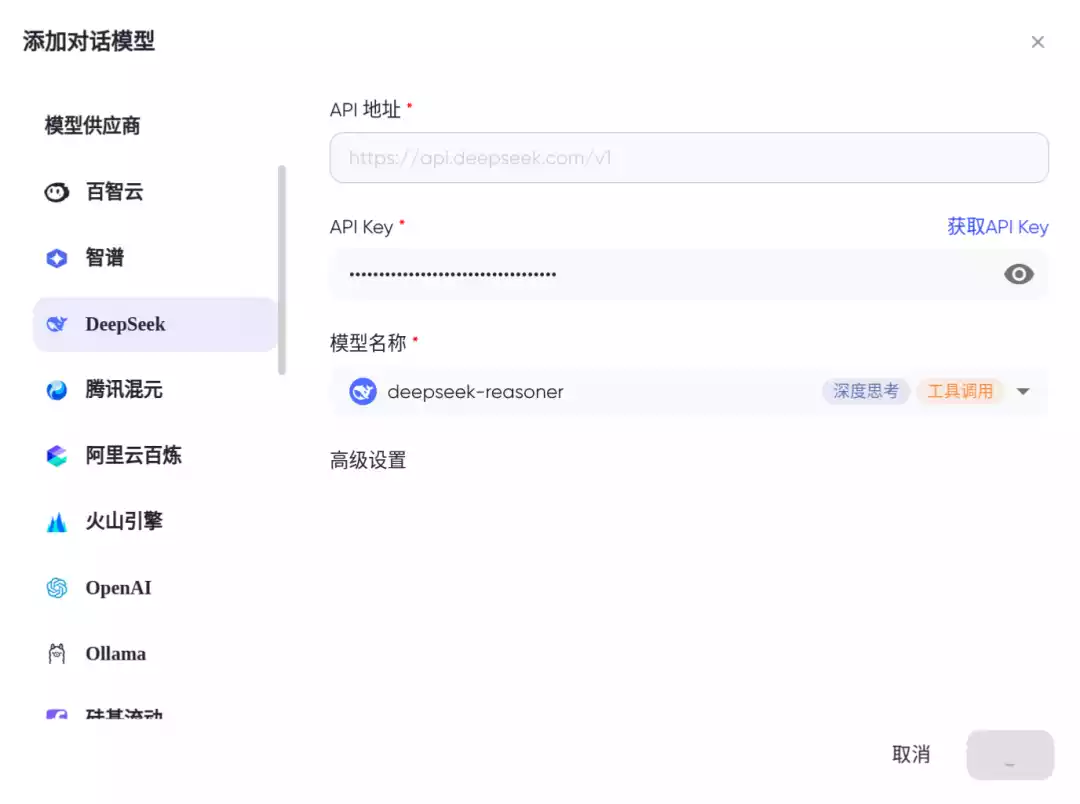Open the 获取API Key link
The image size is (1080, 804).
(997, 227)
